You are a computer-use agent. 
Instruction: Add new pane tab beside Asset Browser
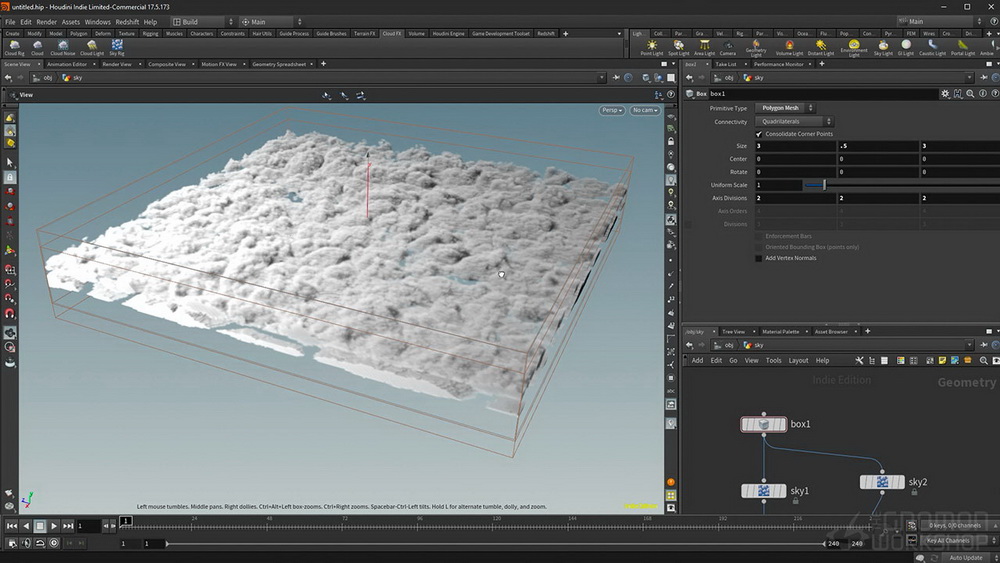[867, 332]
